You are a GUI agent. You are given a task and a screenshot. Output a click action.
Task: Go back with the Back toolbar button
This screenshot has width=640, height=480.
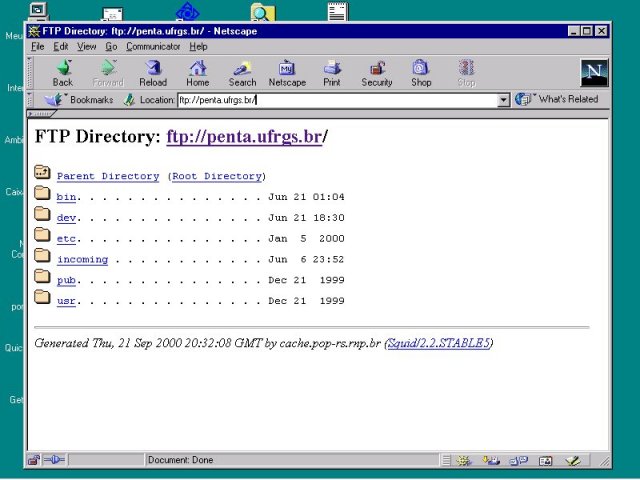(63, 73)
